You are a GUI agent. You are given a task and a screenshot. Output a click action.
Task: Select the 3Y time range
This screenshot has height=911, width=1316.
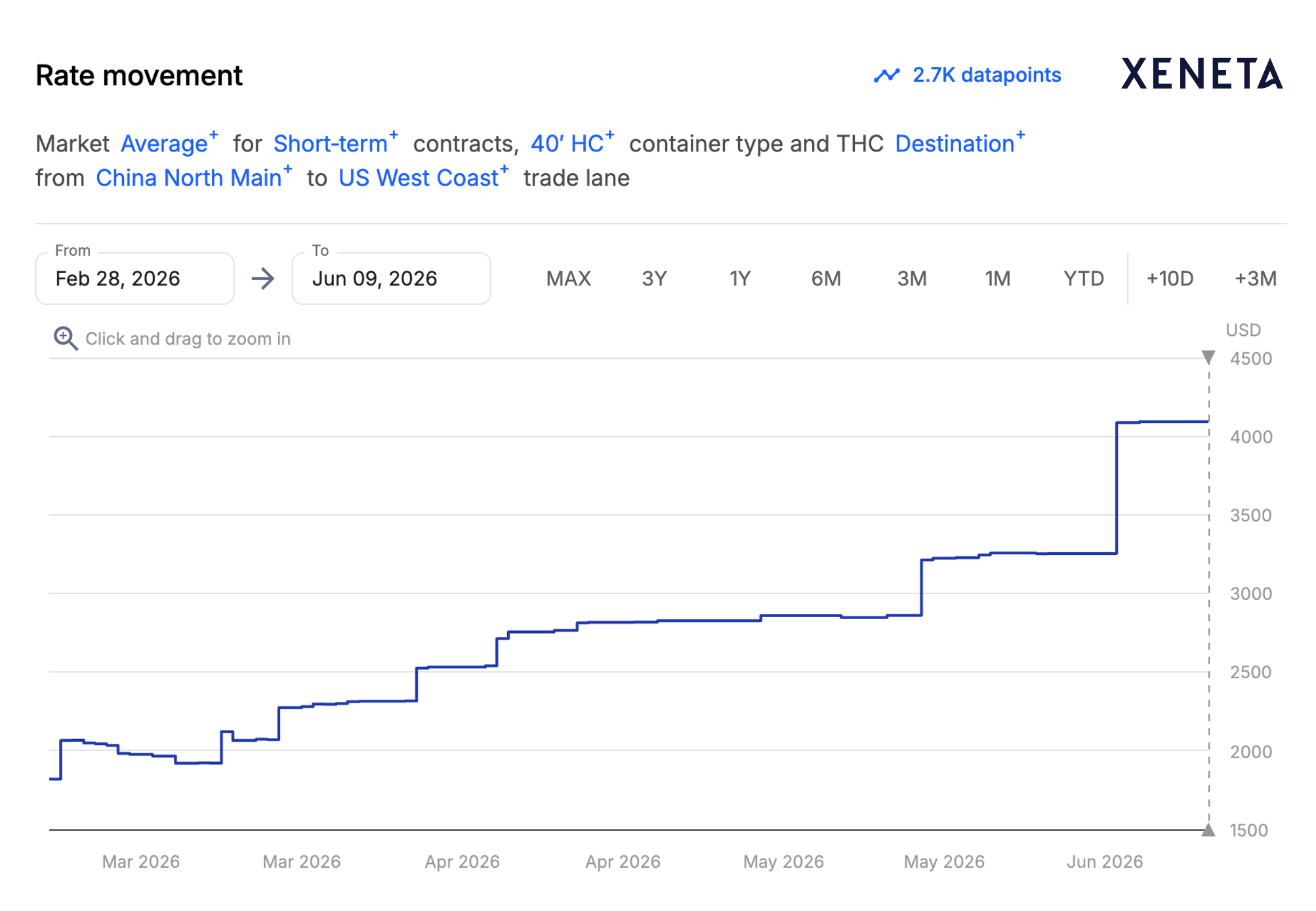click(x=654, y=278)
